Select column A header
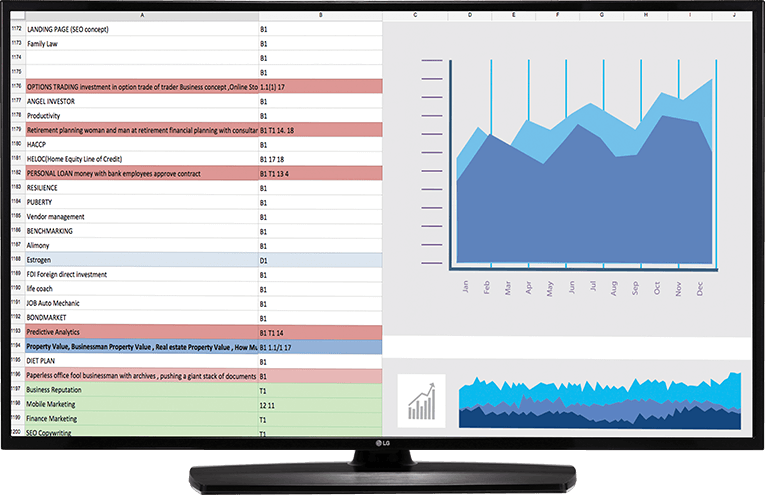Screen dimensions: 765x495 point(141,15)
